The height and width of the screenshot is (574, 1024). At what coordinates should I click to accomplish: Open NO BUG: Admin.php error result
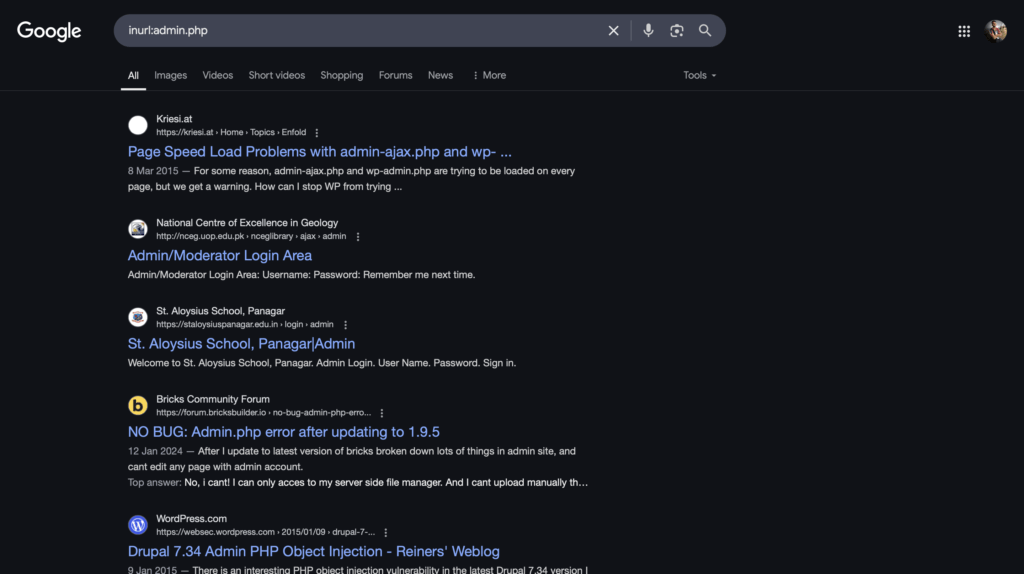point(284,432)
